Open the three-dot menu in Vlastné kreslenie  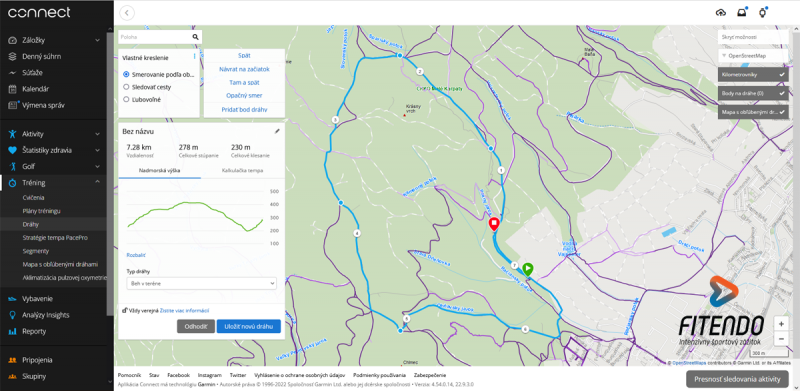pyautogui.click(x=194, y=57)
